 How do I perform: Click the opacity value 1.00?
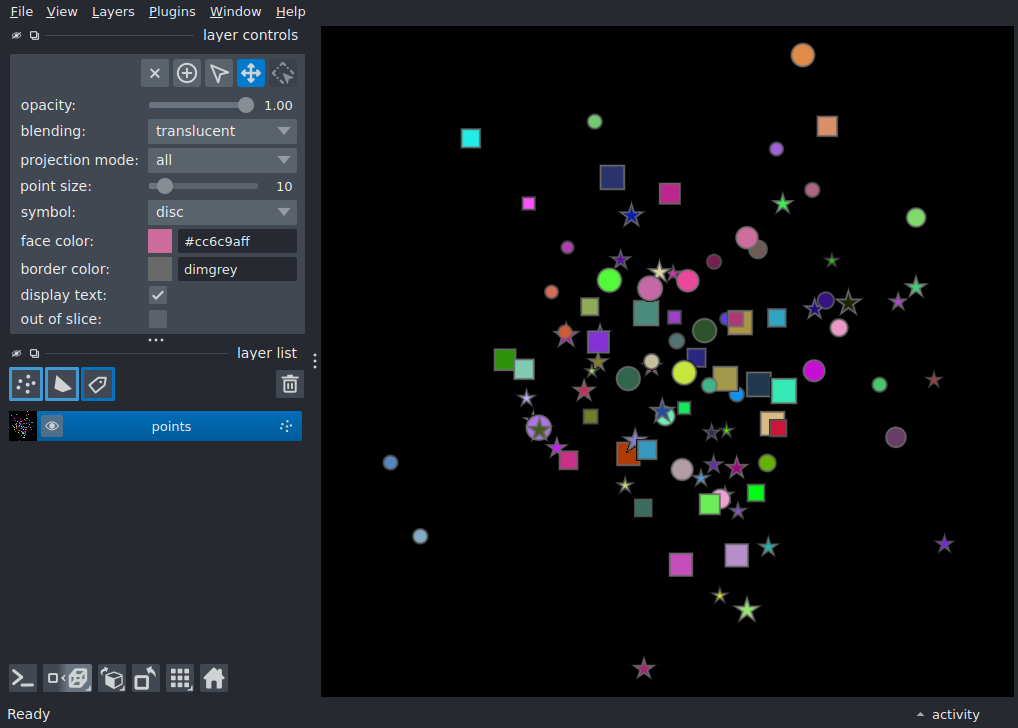point(278,105)
